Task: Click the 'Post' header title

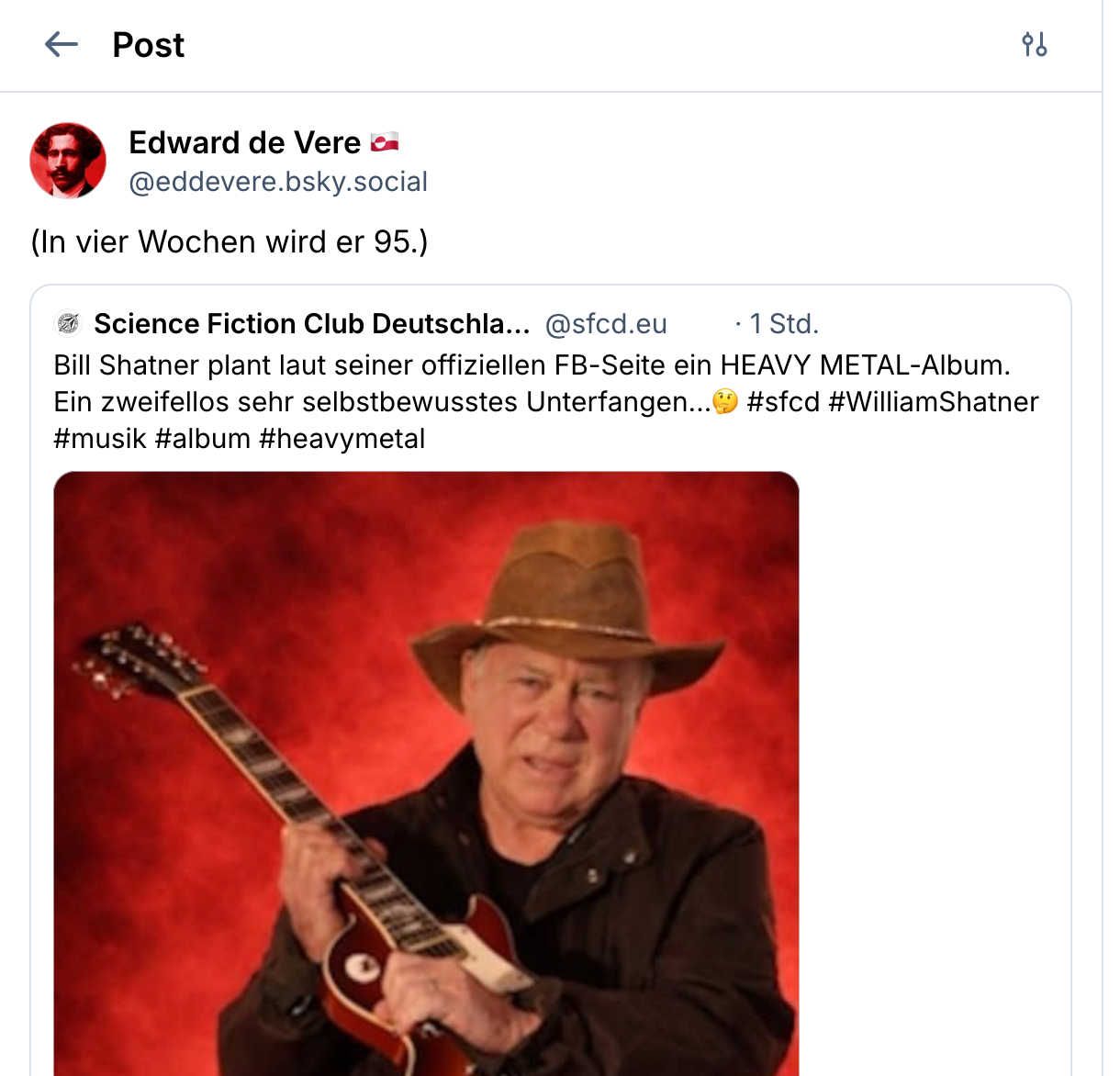Action: click(148, 44)
